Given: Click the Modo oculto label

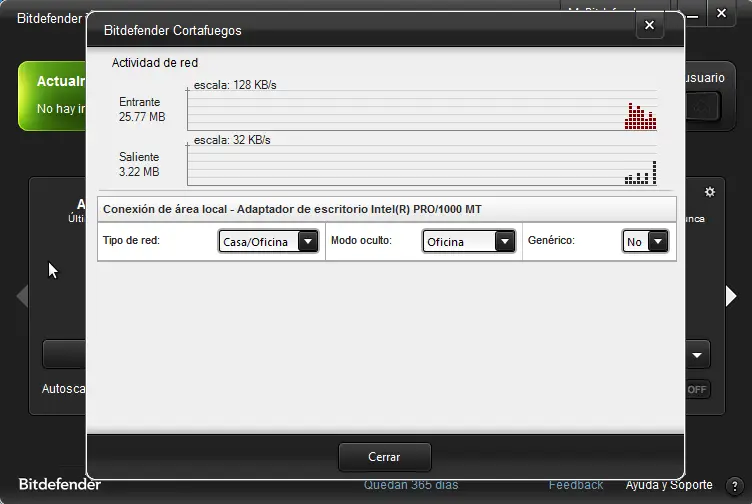Looking at the screenshot, I should [x=362, y=240].
